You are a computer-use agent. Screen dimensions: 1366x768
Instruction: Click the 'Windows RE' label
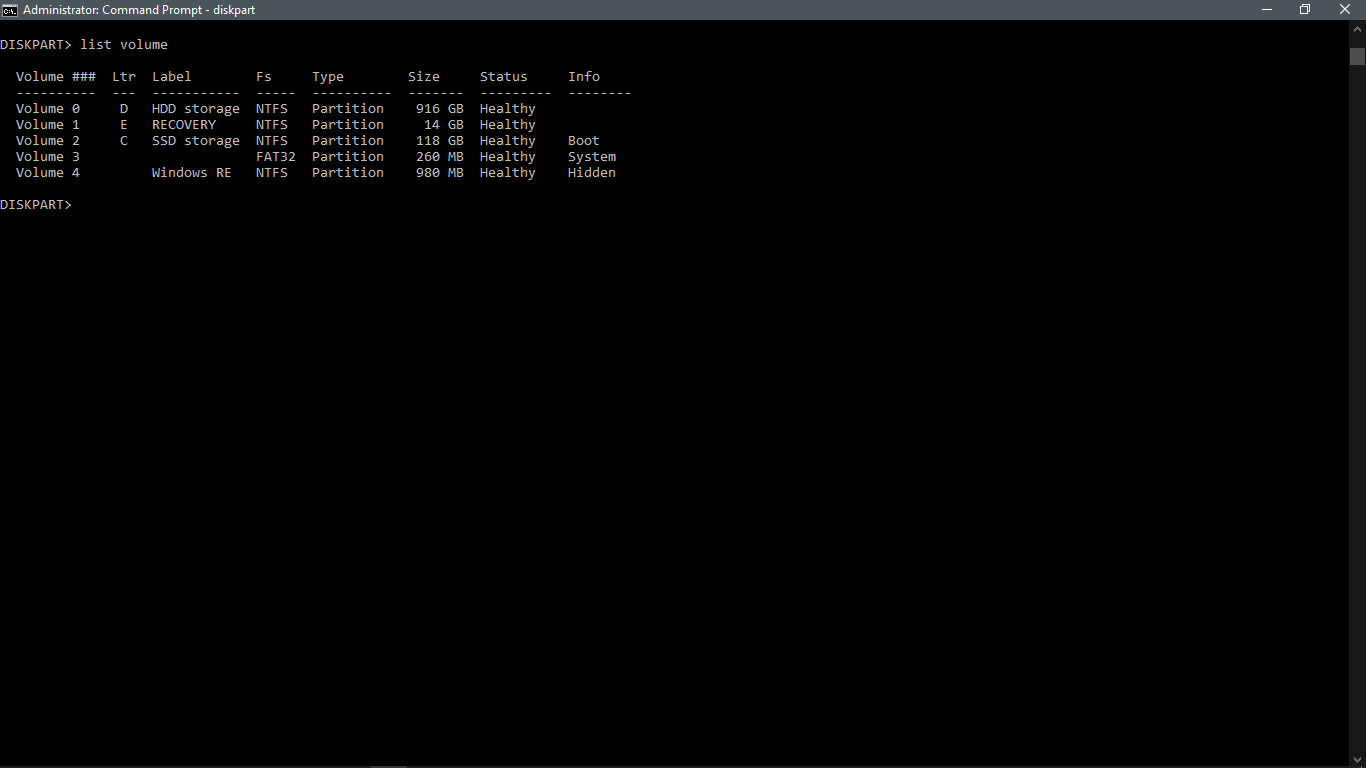click(x=192, y=173)
